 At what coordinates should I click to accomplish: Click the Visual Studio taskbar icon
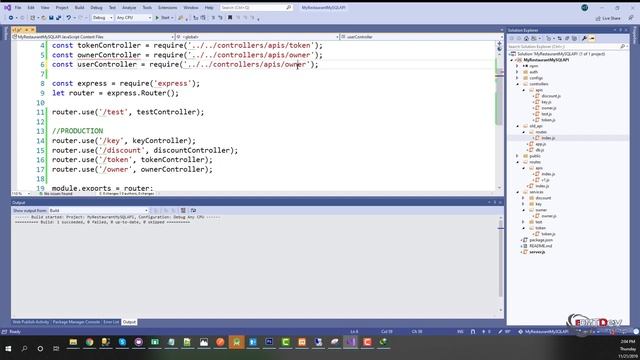point(351,342)
